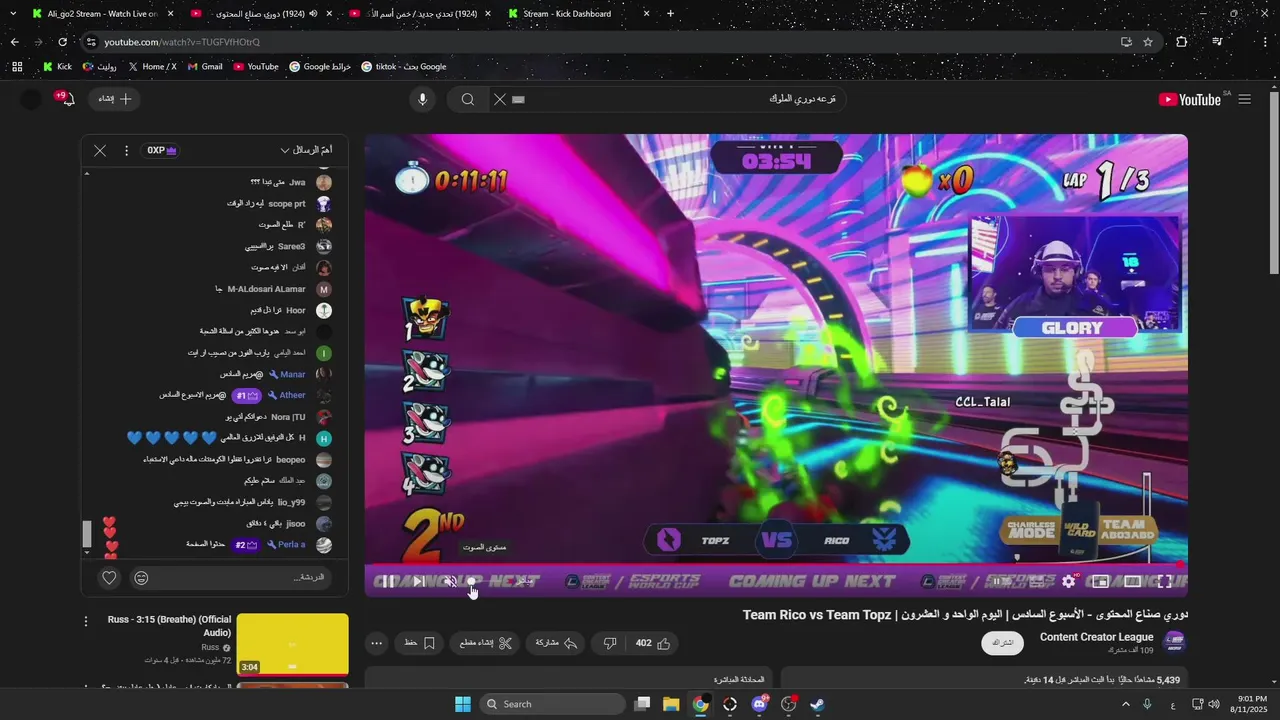The width and height of the screenshot is (1280, 720).
Task: Unmute the video with speaker icon
Action: (x=450, y=582)
